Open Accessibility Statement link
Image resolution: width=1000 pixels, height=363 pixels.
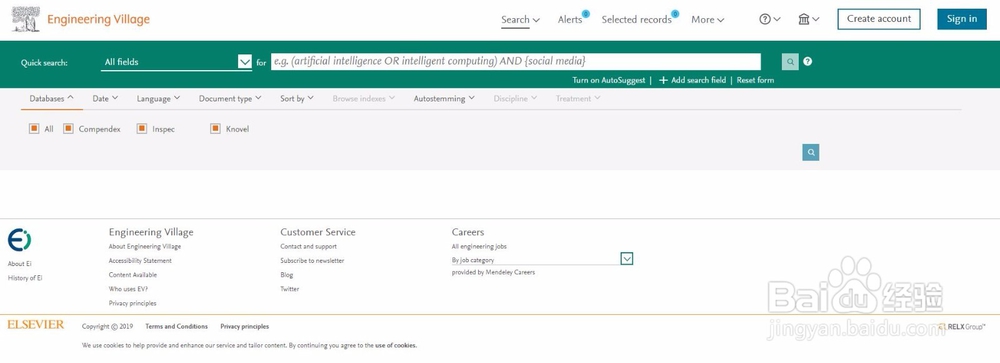tap(140, 260)
